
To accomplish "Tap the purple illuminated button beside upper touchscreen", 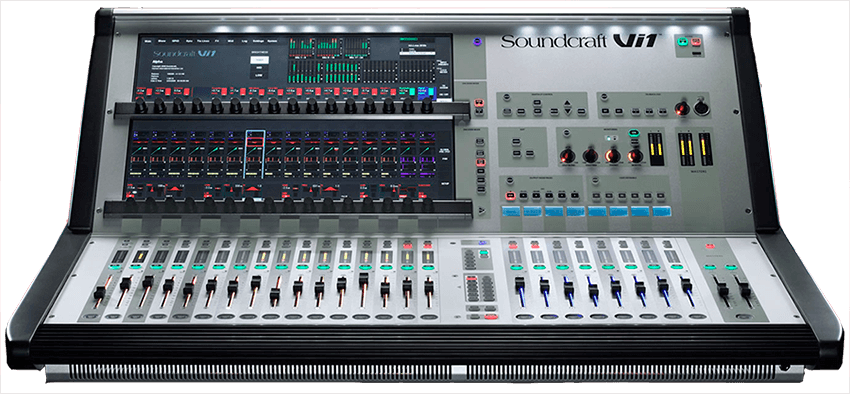I will click(x=477, y=41).
